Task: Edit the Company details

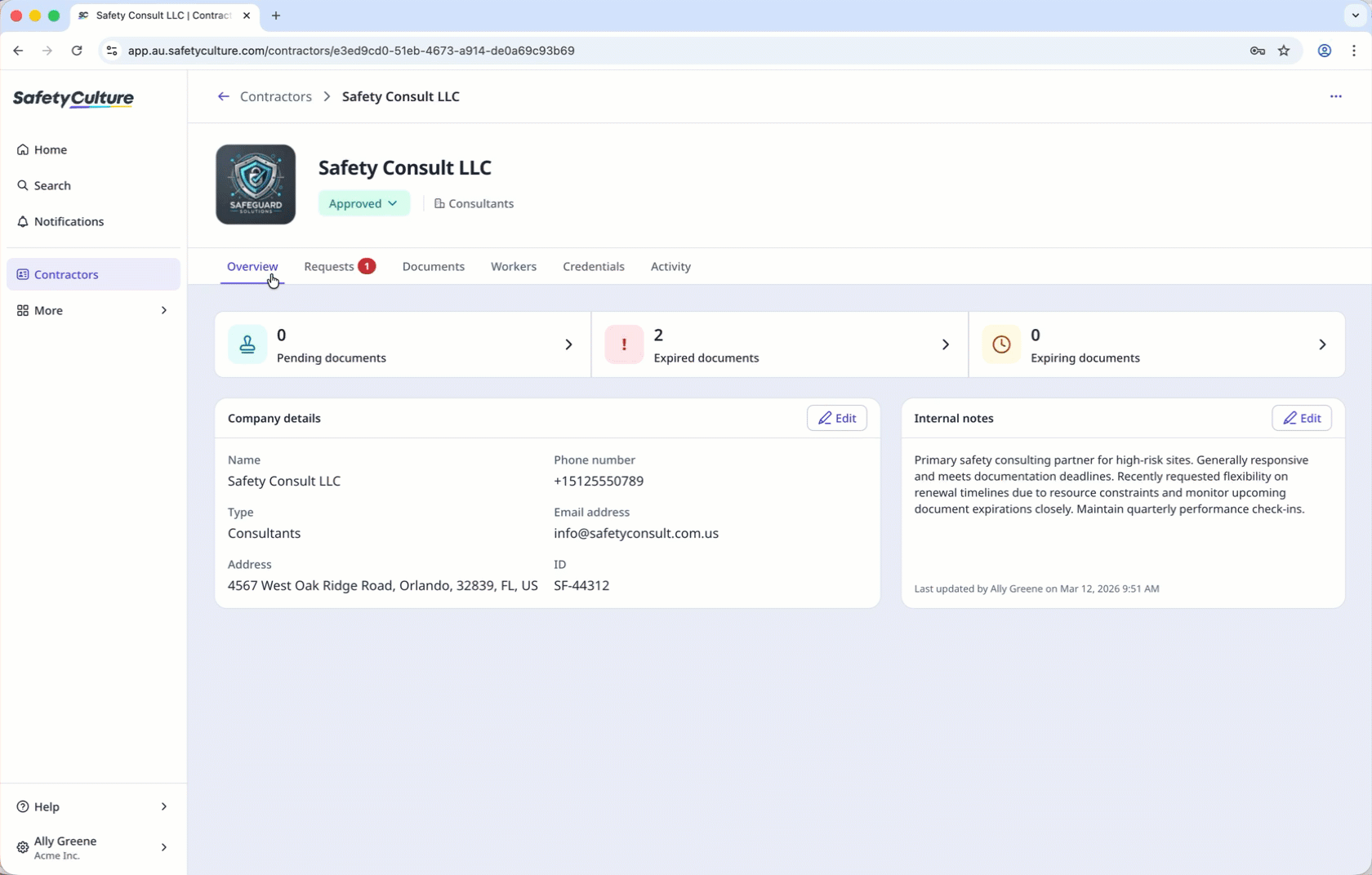Action: click(837, 418)
